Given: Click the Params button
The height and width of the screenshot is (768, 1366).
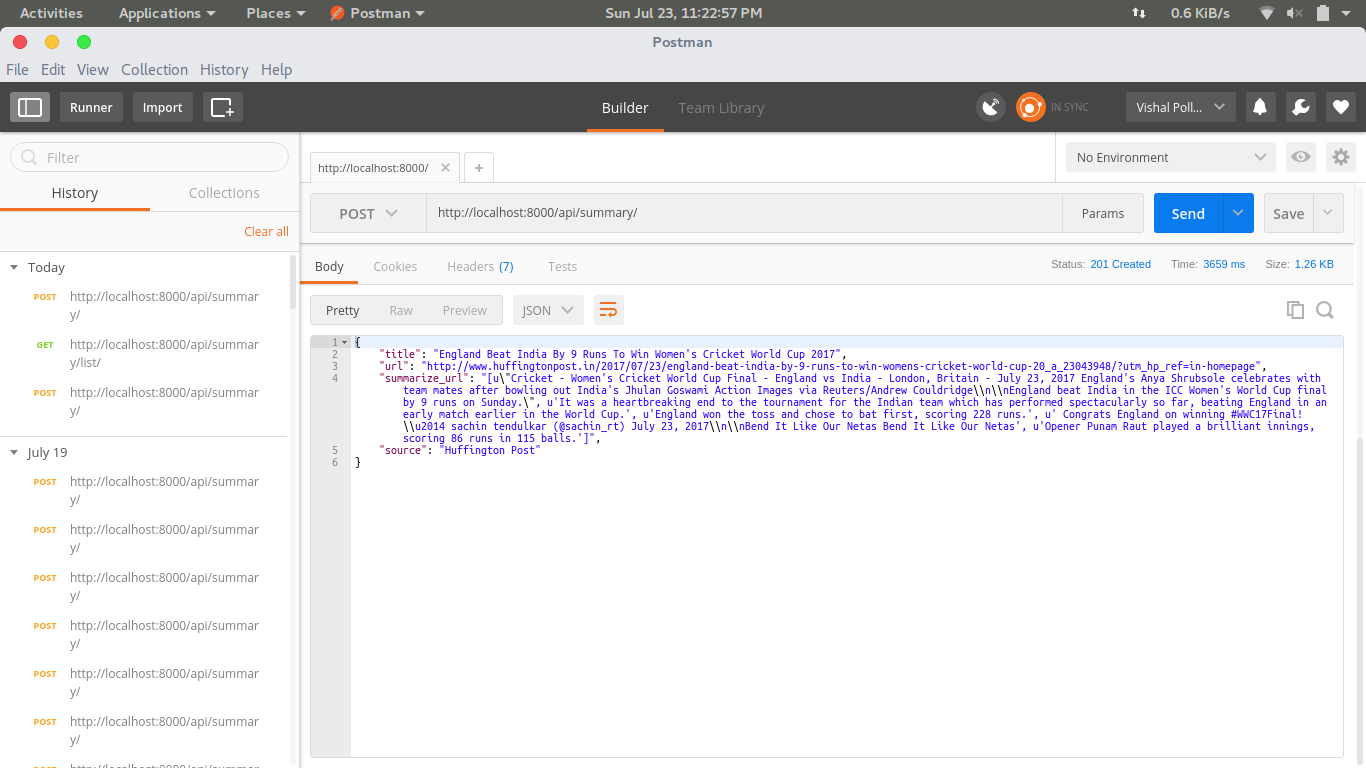Looking at the screenshot, I should tap(1103, 213).
